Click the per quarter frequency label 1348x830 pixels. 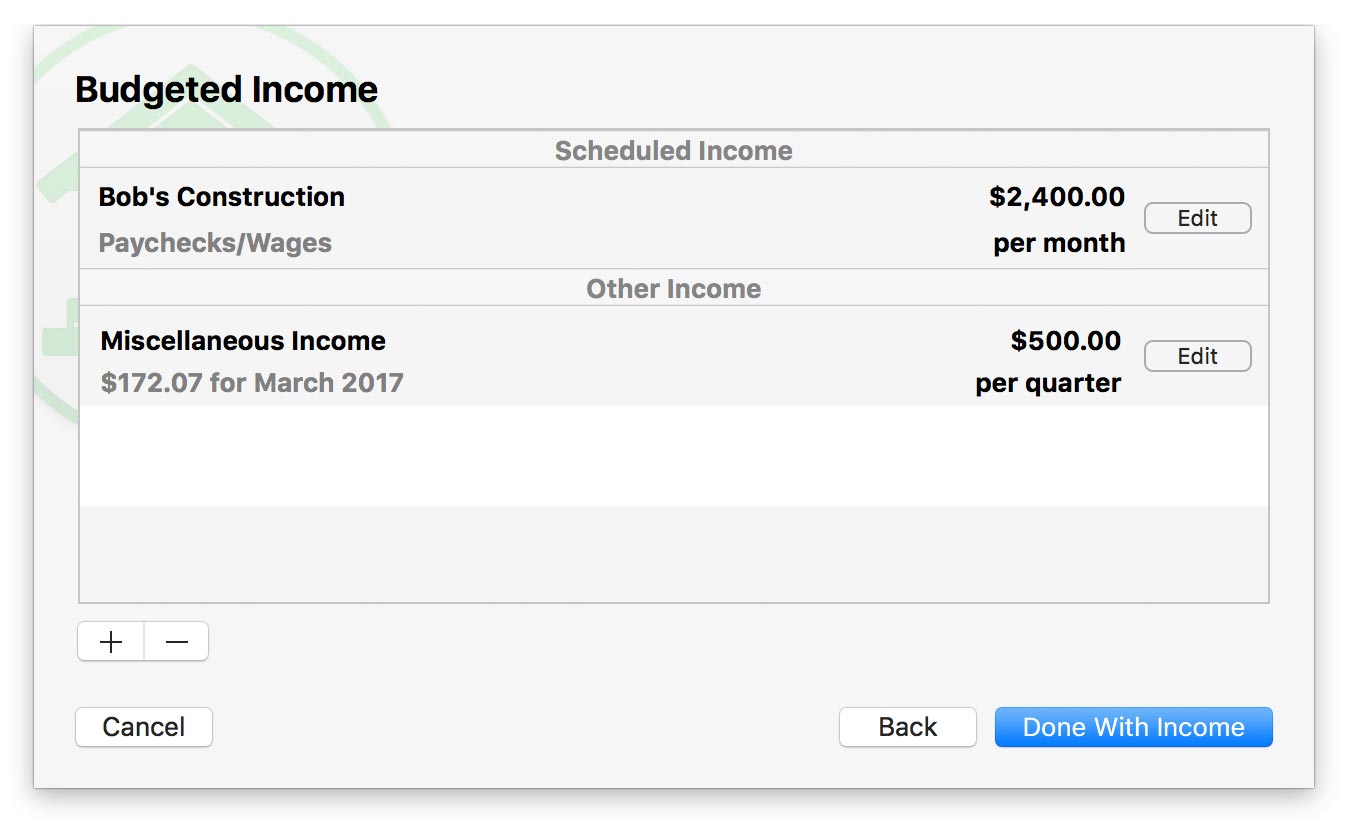1048,383
